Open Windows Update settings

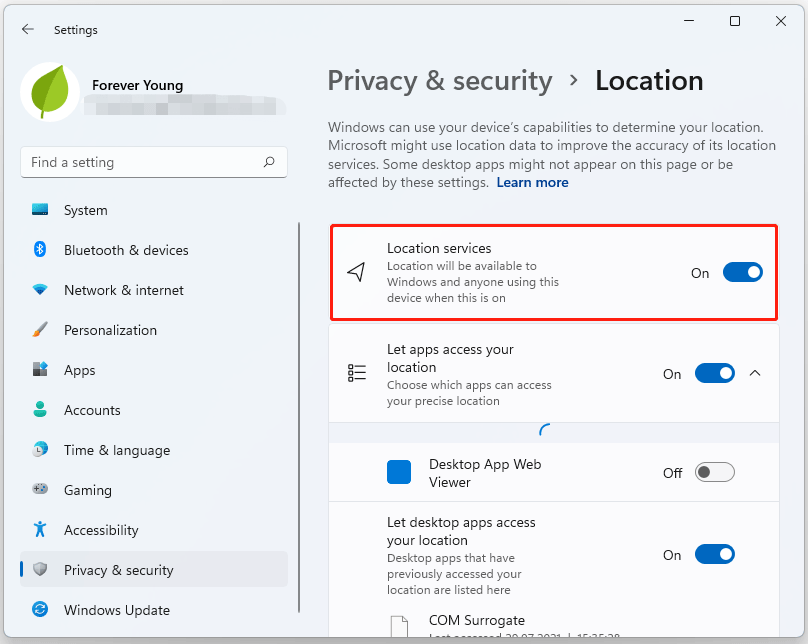point(154,610)
